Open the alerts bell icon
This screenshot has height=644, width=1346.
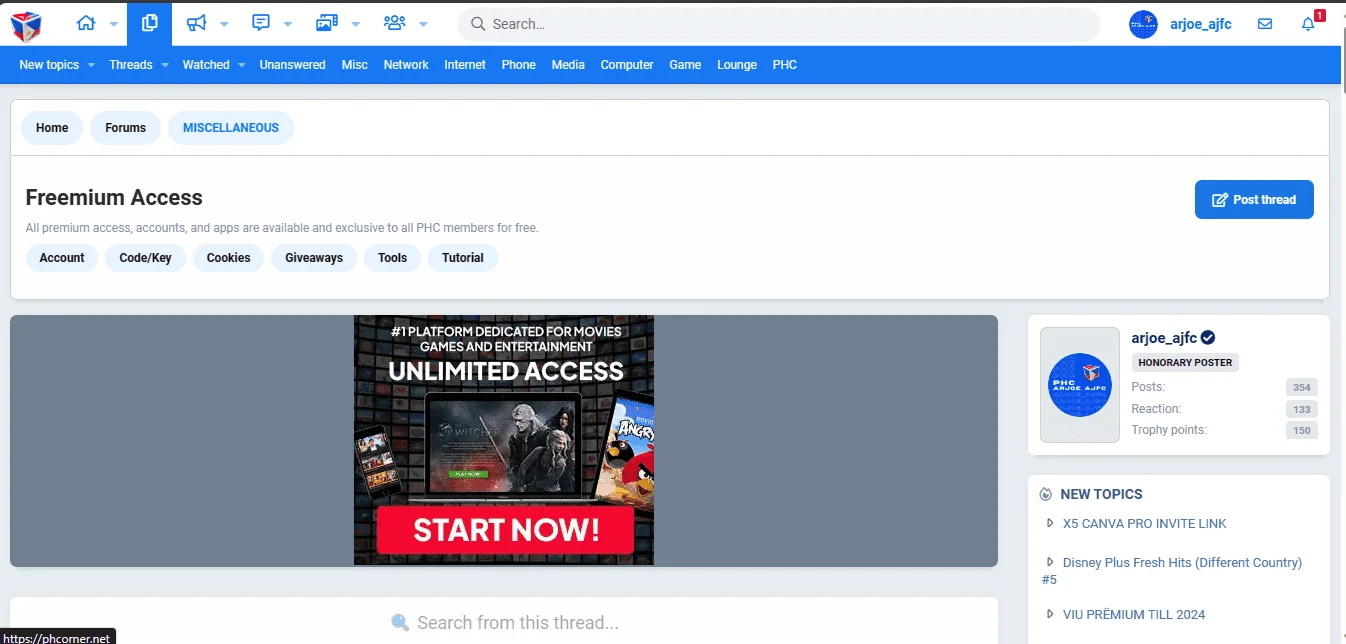[1308, 24]
